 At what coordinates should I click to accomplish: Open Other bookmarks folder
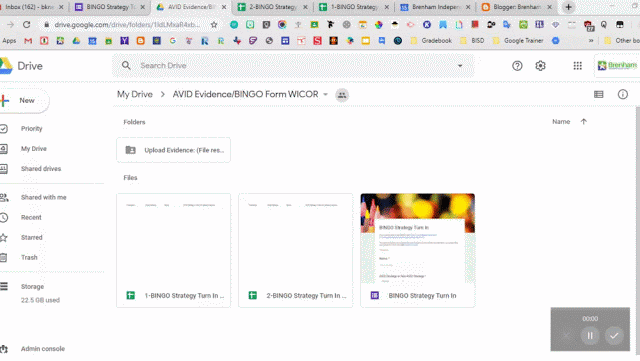[622, 41]
